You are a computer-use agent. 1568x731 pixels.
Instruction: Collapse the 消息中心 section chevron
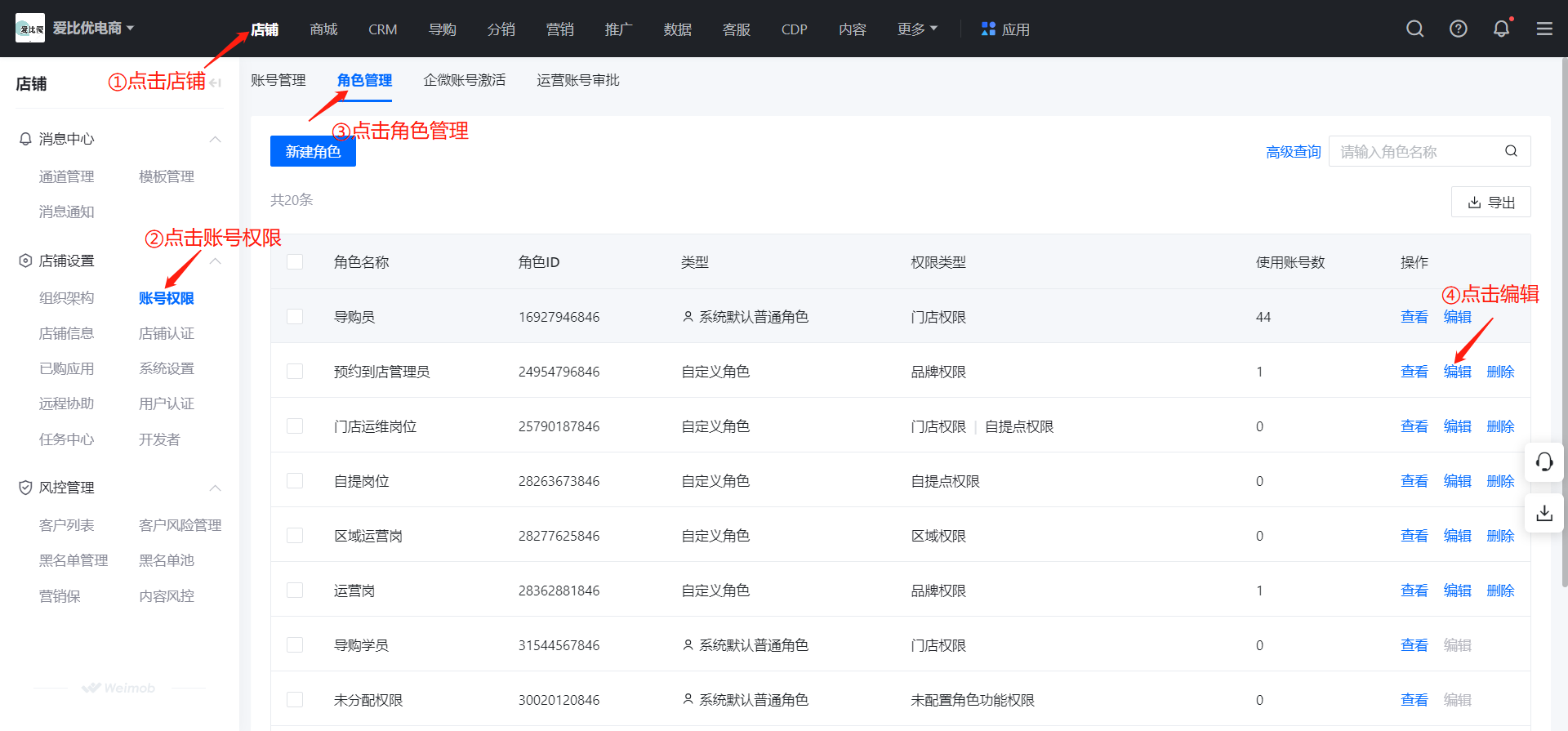click(x=216, y=139)
